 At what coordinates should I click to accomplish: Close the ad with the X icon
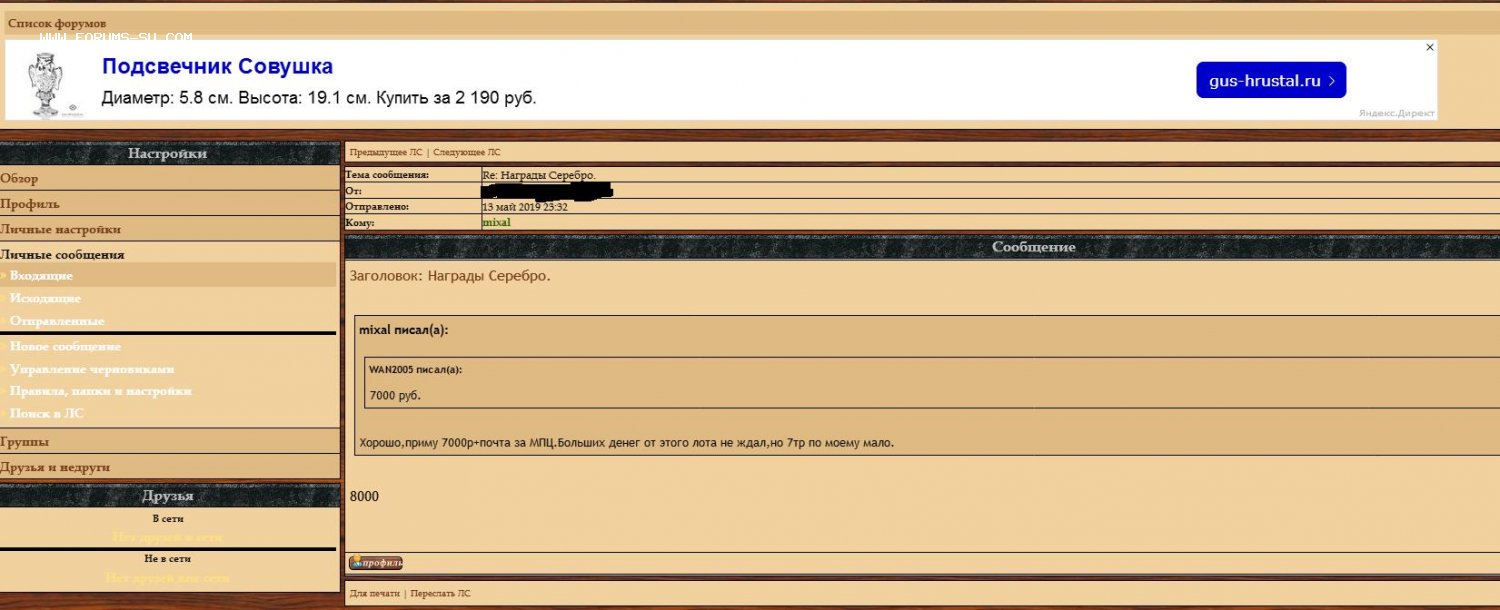1429,48
